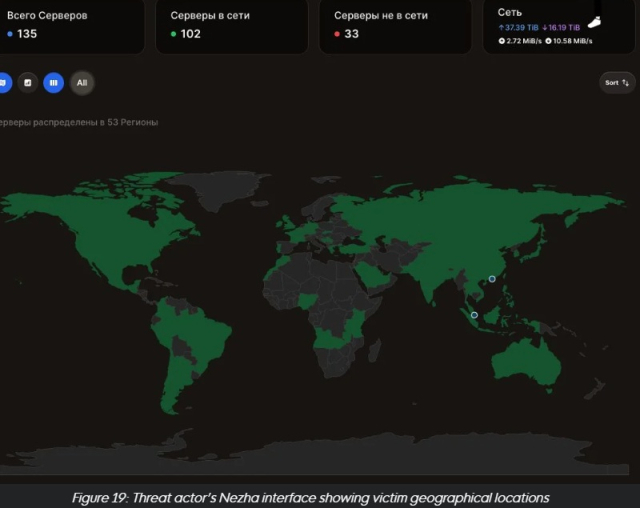Click the marker dot near Hong Kong
Screen dimensions: 640x508
click(x=491, y=279)
